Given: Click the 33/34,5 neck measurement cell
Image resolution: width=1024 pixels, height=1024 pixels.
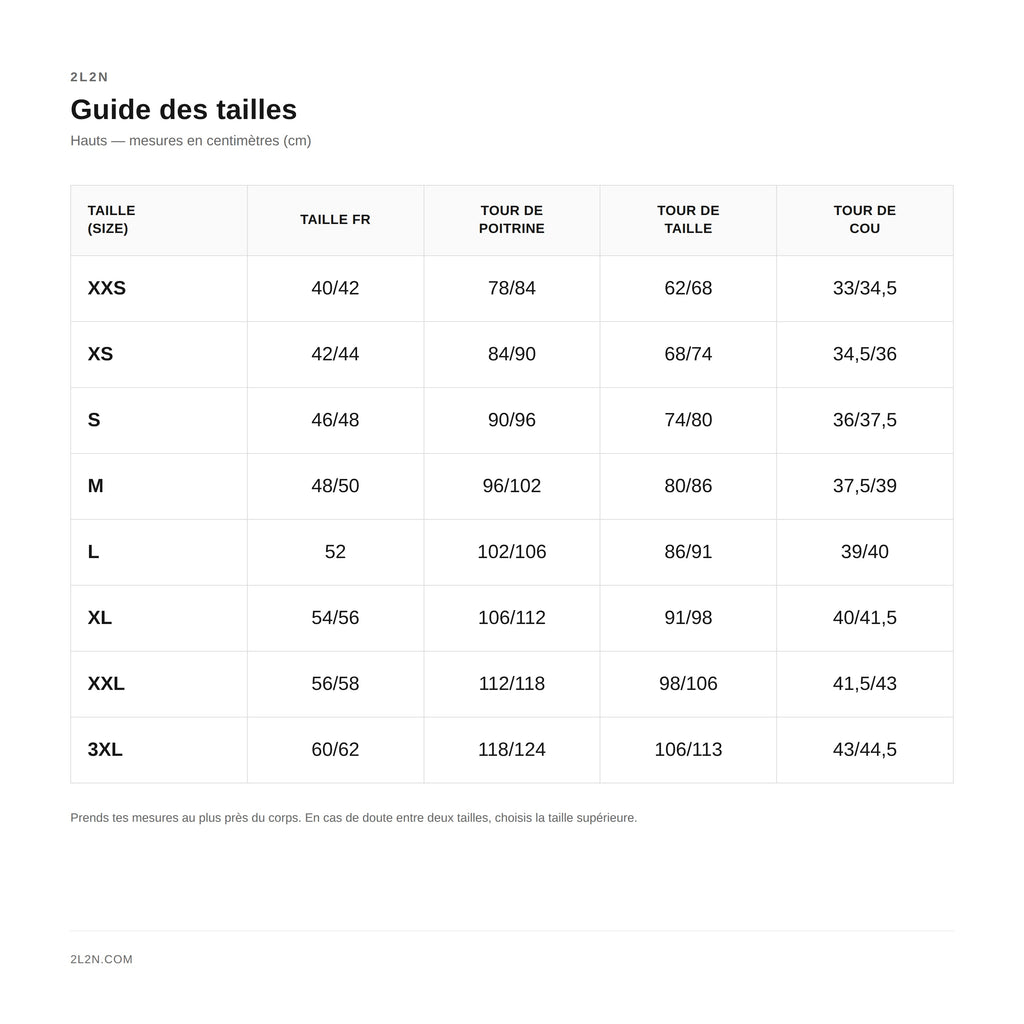Looking at the screenshot, I should pos(865,288).
